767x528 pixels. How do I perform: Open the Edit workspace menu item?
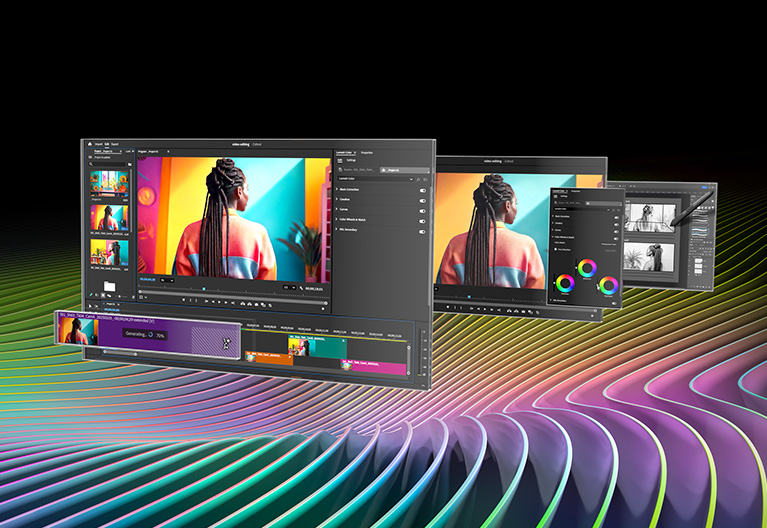click(109, 144)
